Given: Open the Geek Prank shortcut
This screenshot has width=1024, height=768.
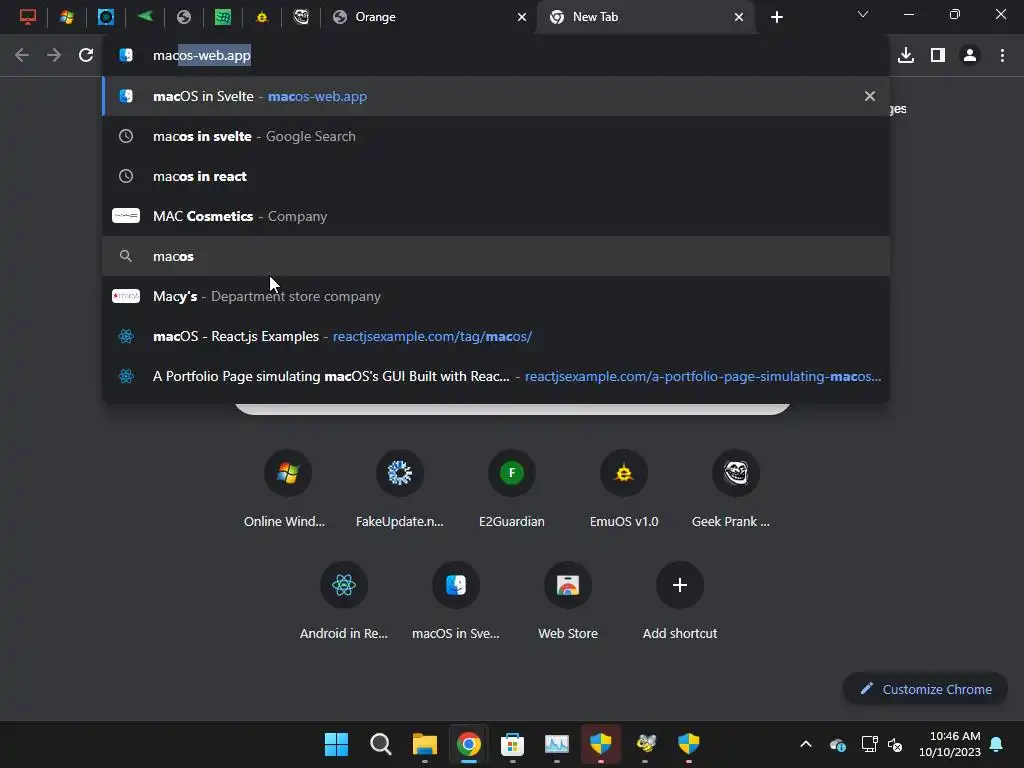Looking at the screenshot, I should (x=735, y=487).
